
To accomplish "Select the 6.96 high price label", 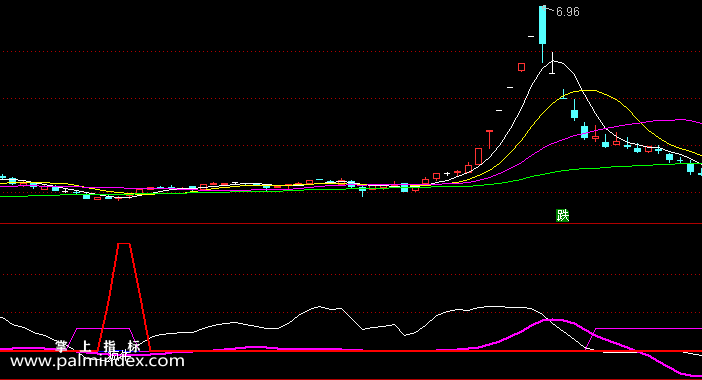I will 567,12.
